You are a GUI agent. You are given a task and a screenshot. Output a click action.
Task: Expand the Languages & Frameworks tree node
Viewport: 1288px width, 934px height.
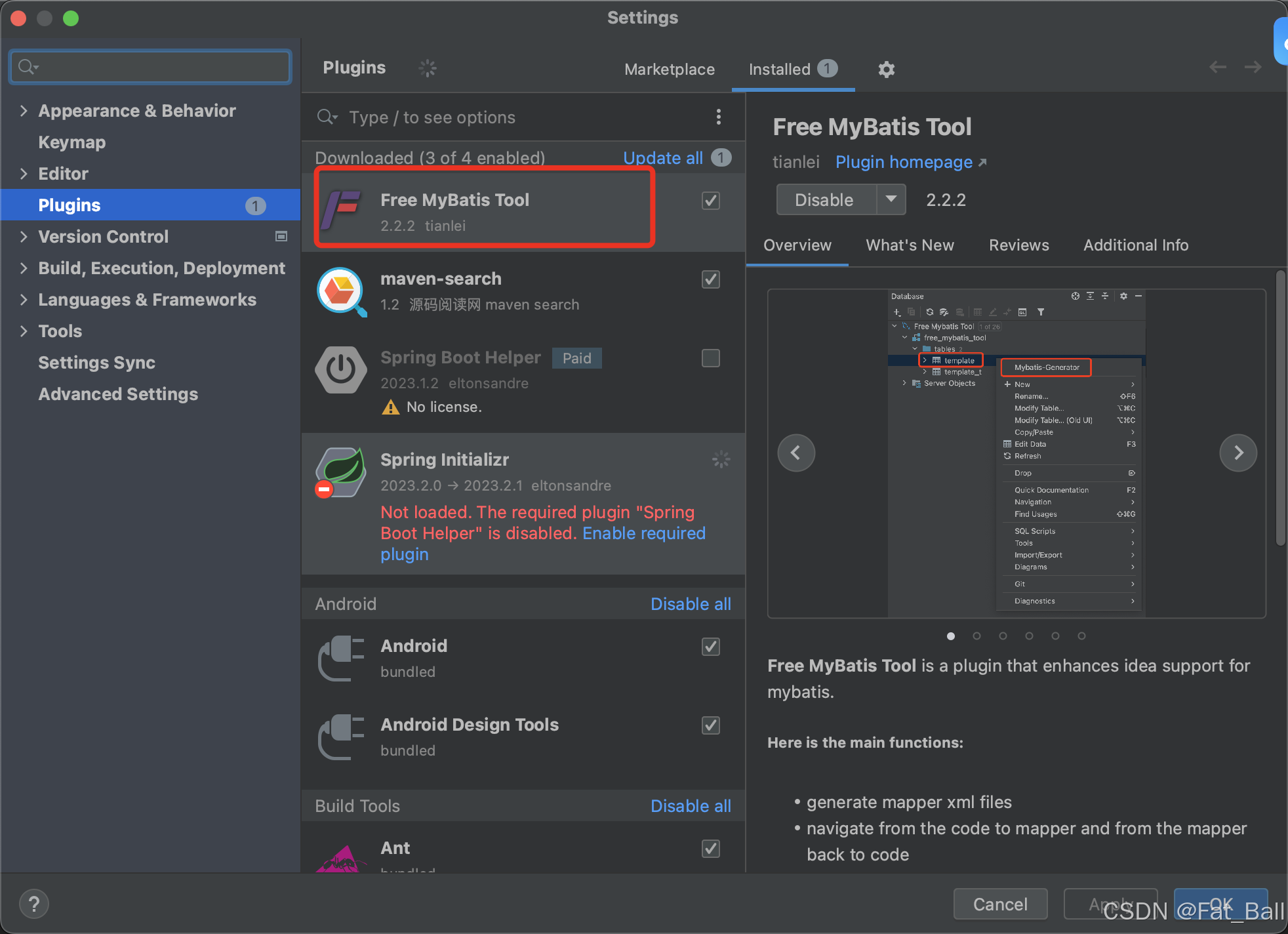coord(24,300)
